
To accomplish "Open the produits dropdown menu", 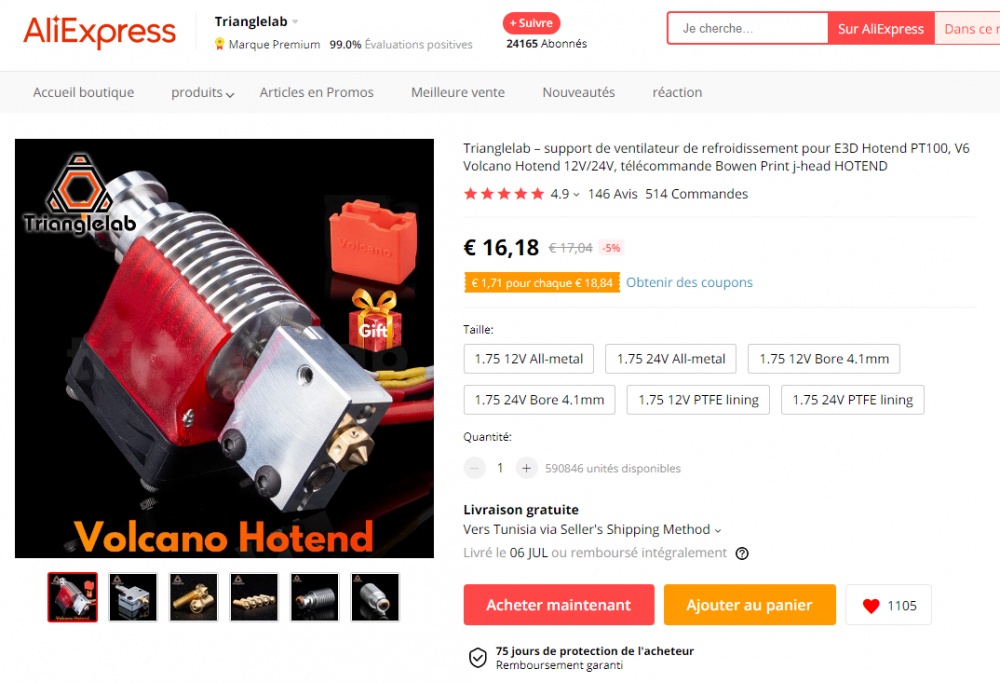I will point(203,92).
